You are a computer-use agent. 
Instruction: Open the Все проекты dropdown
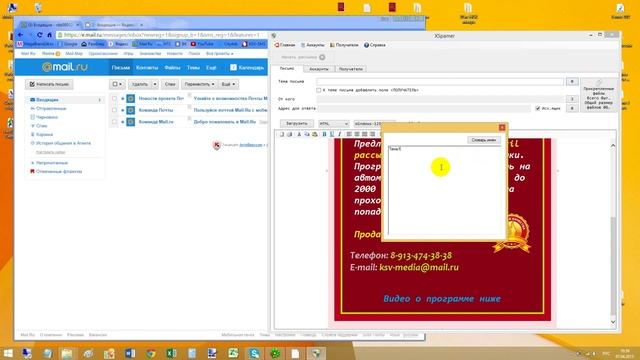pos(220,53)
